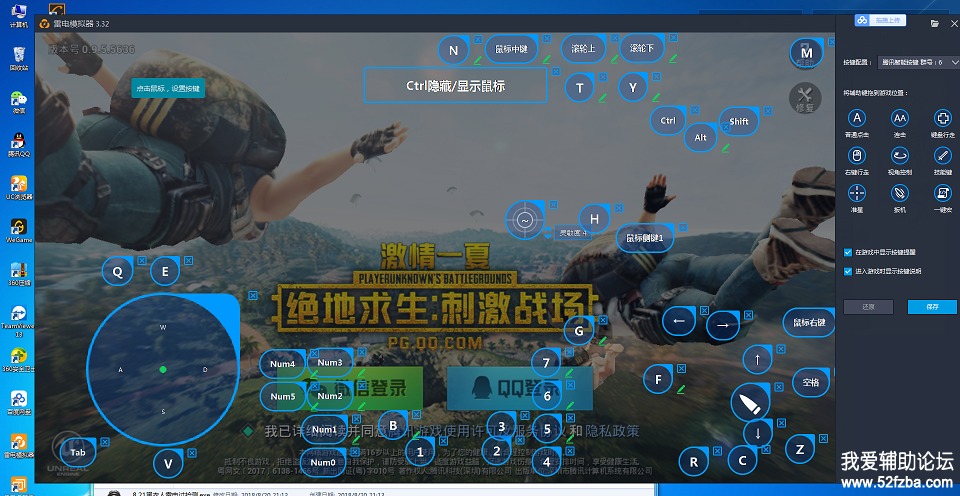
Task: Select the 连击 (AA) key tool
Action: [899, 118]
